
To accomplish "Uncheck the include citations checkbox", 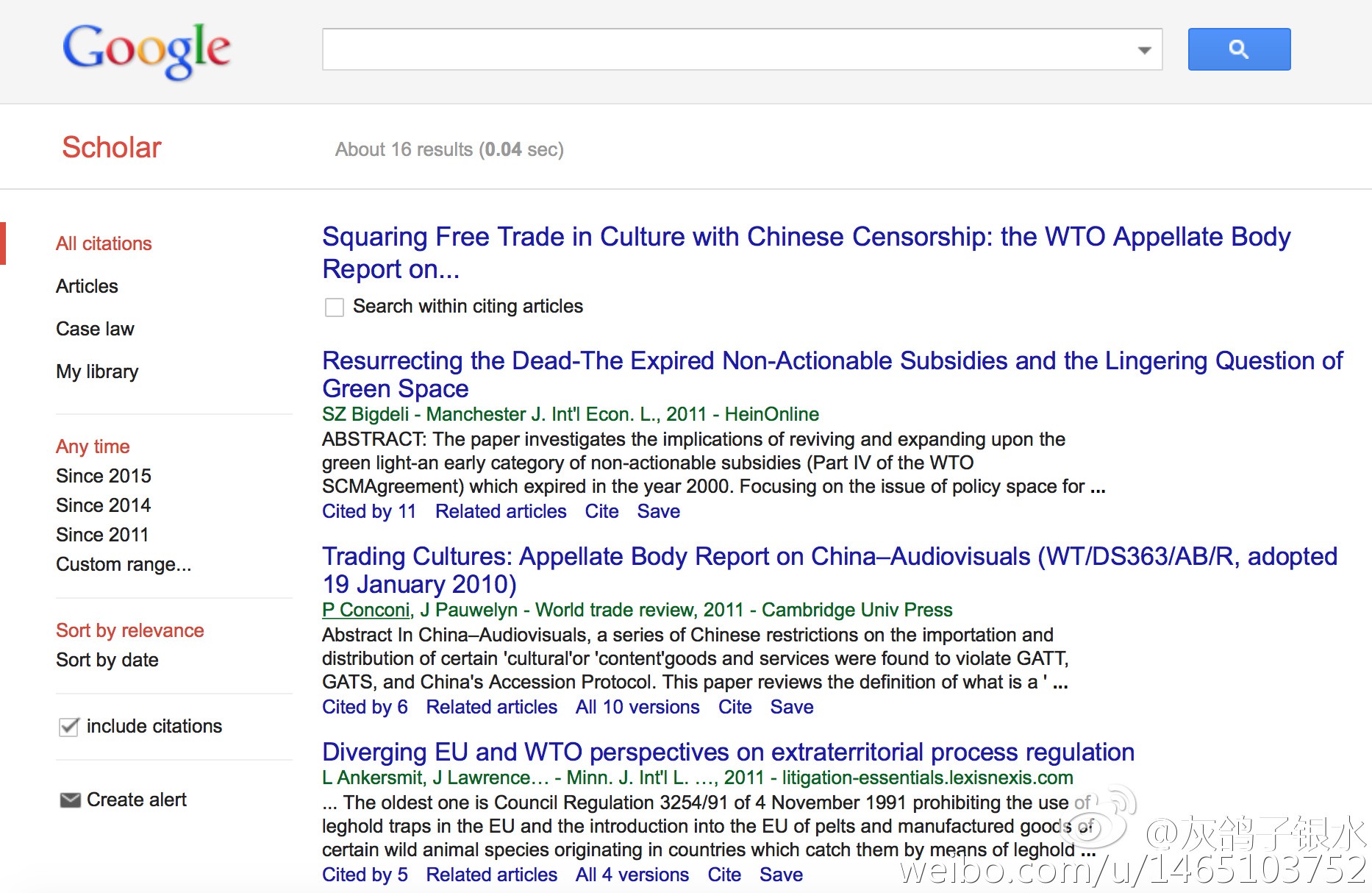I will click(68, 727).
